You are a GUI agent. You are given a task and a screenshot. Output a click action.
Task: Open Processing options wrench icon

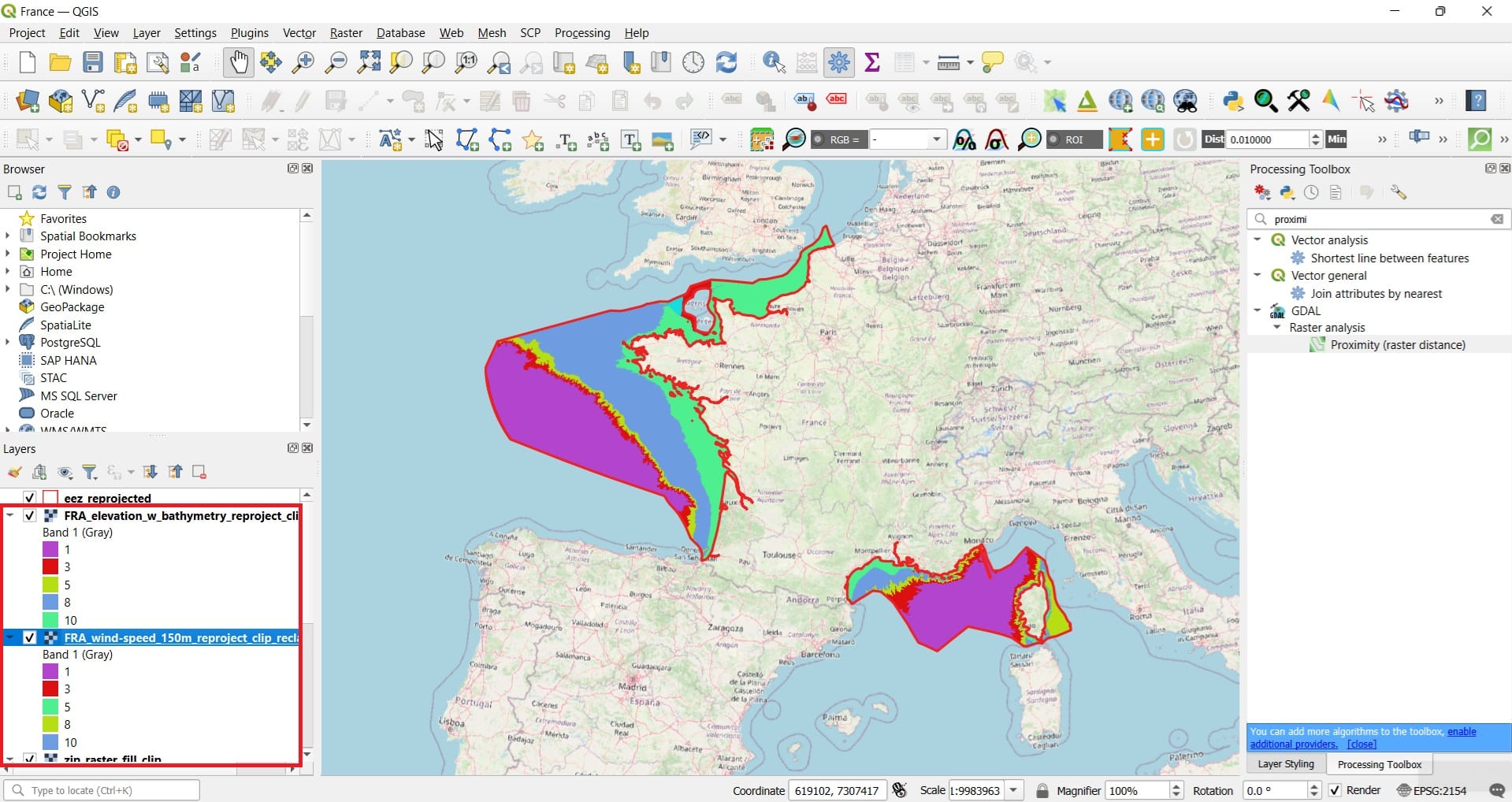(x=1399, y=192)
